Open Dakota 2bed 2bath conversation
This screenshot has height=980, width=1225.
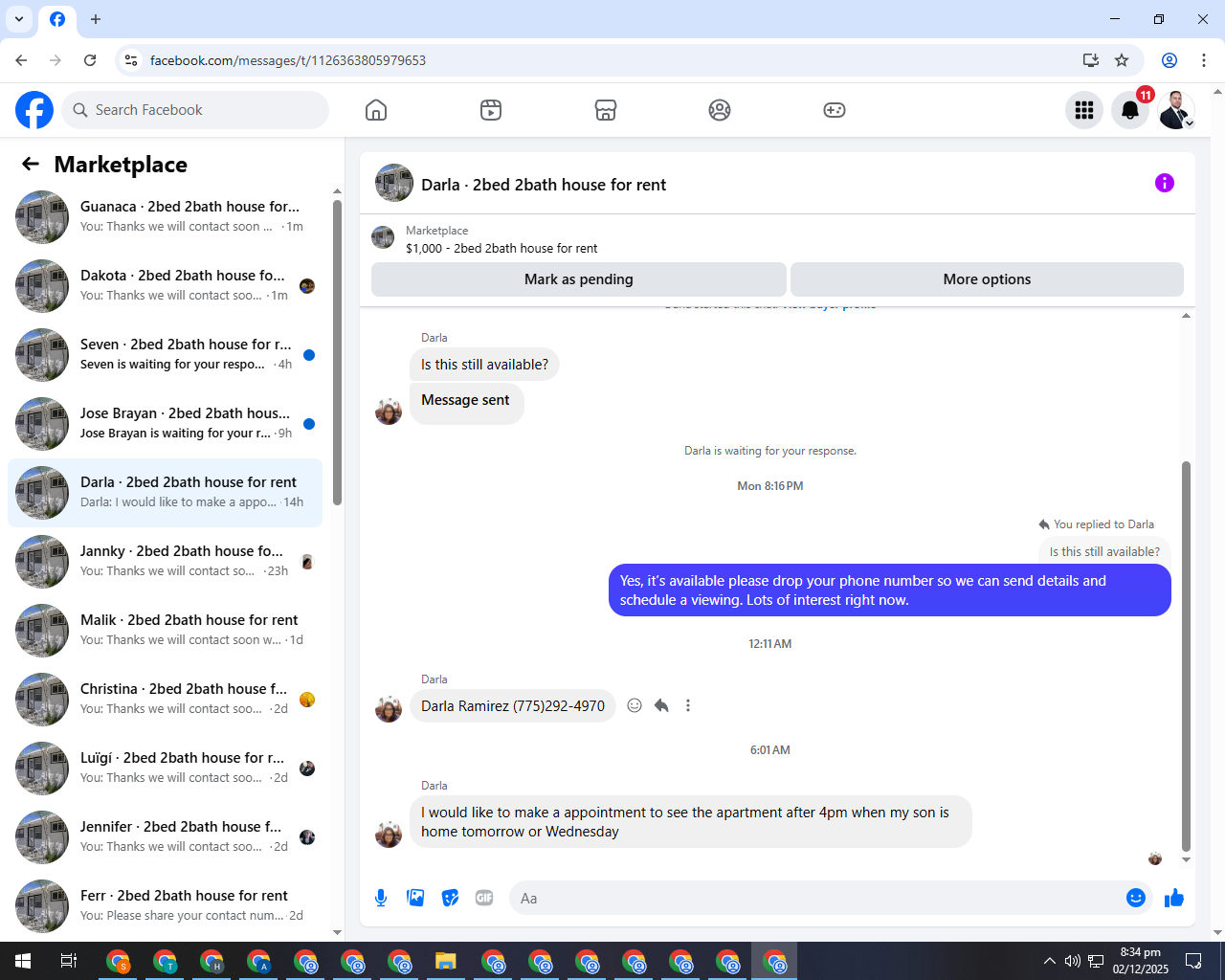coord(165,286)
